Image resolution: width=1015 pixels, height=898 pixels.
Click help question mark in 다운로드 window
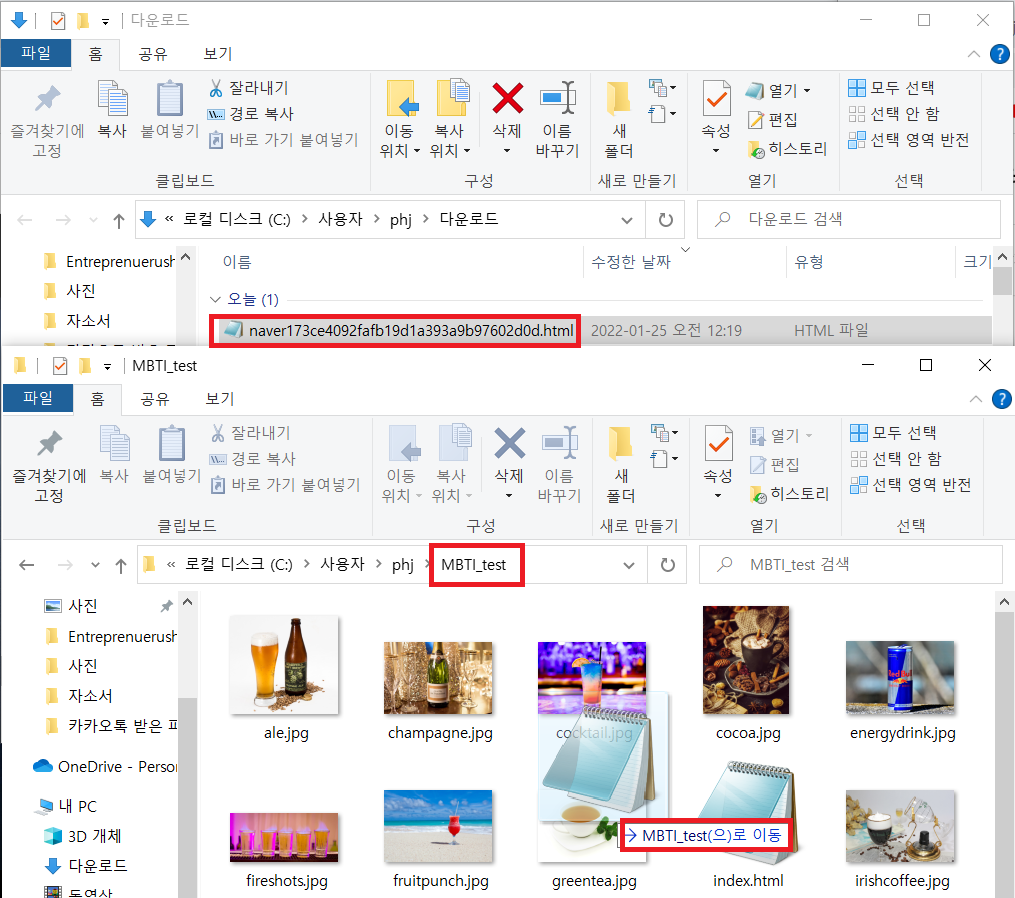(x=999, y=54)
